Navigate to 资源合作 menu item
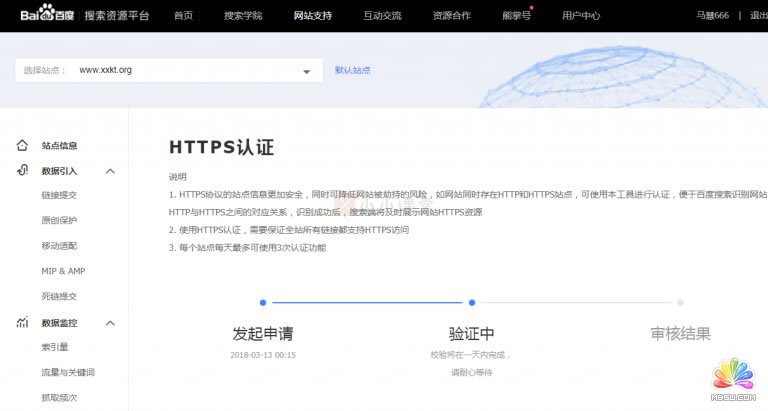The width and height of the screenshot is (768, 411). tap(451, 16)
